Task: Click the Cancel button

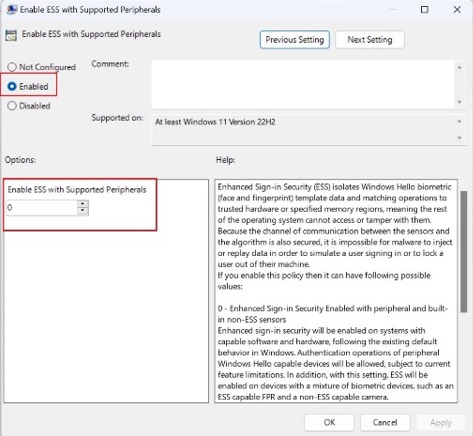Action: click(385, 422)
